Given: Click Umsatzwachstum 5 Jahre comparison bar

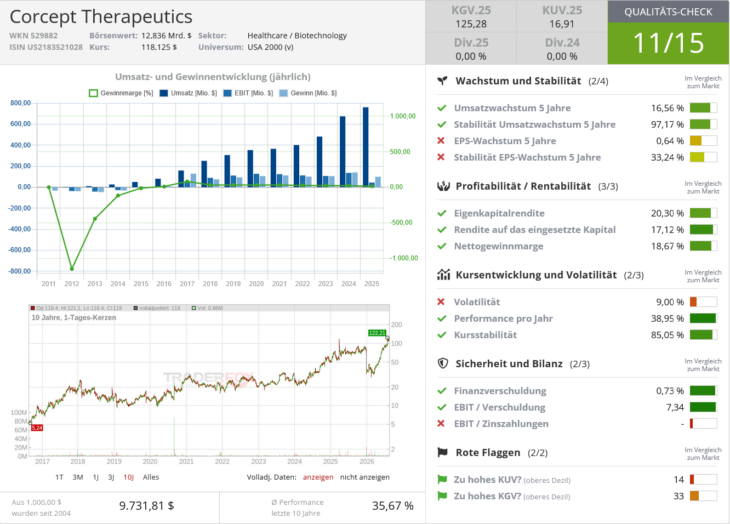Looking at the screenshot, I should (703, 108).
